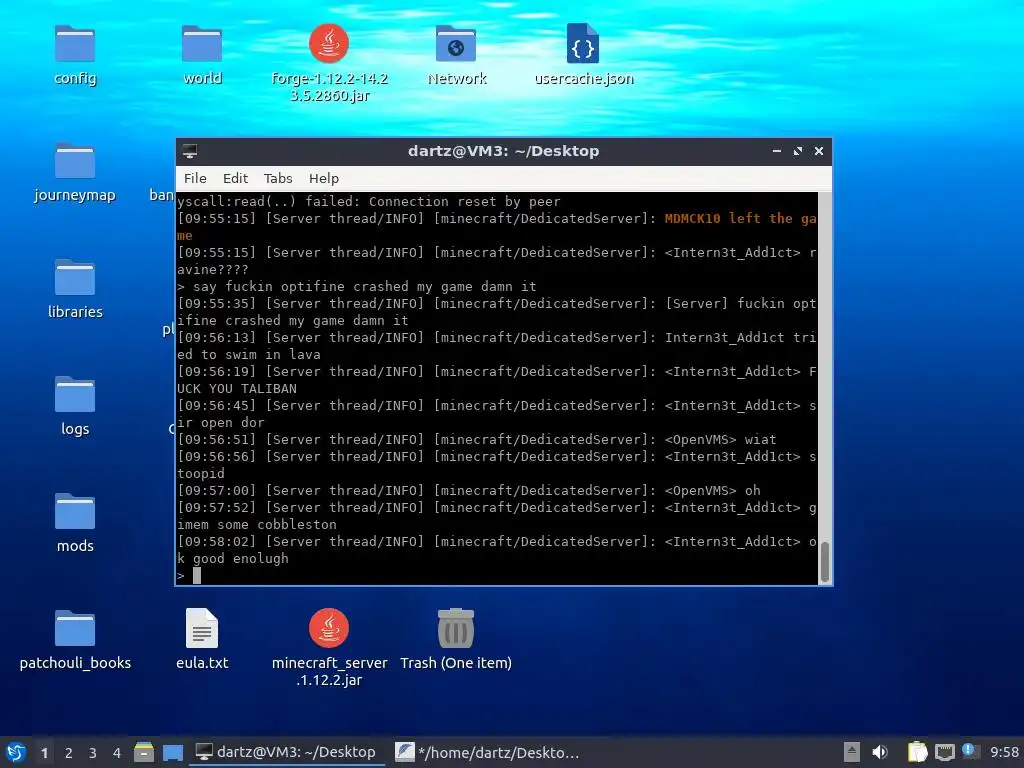Activate dartz@VM3 terminal taskbar button
This screenshot has width=1024, height=768.
click(287, 752)
